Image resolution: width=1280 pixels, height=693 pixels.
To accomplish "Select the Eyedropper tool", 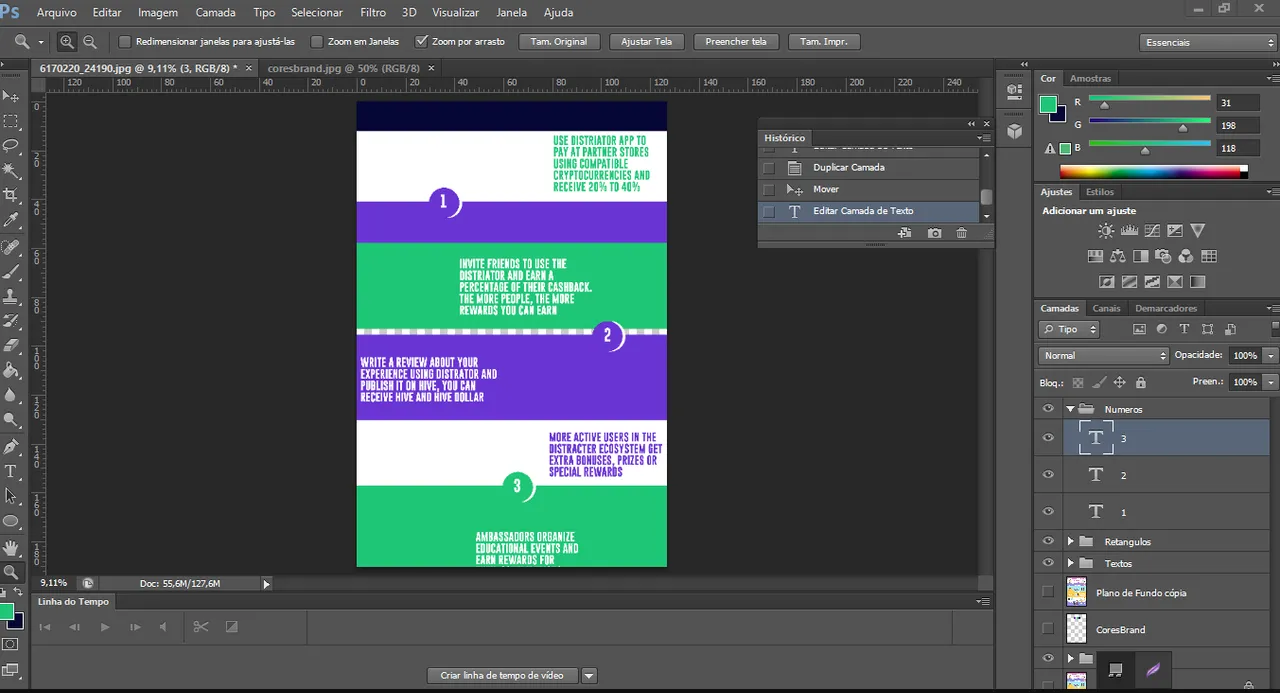I will tap(11, 221).
